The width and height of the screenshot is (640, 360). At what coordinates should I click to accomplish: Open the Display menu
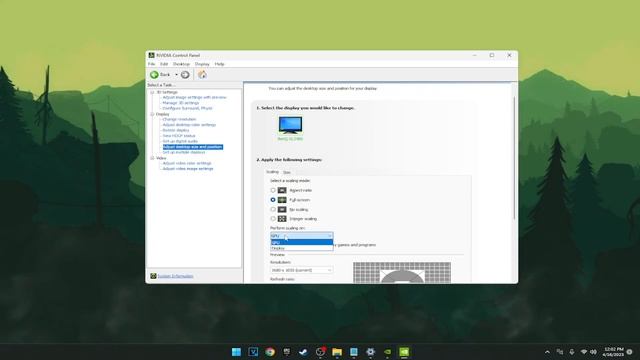pyautogui.click(x=202, y=64)
